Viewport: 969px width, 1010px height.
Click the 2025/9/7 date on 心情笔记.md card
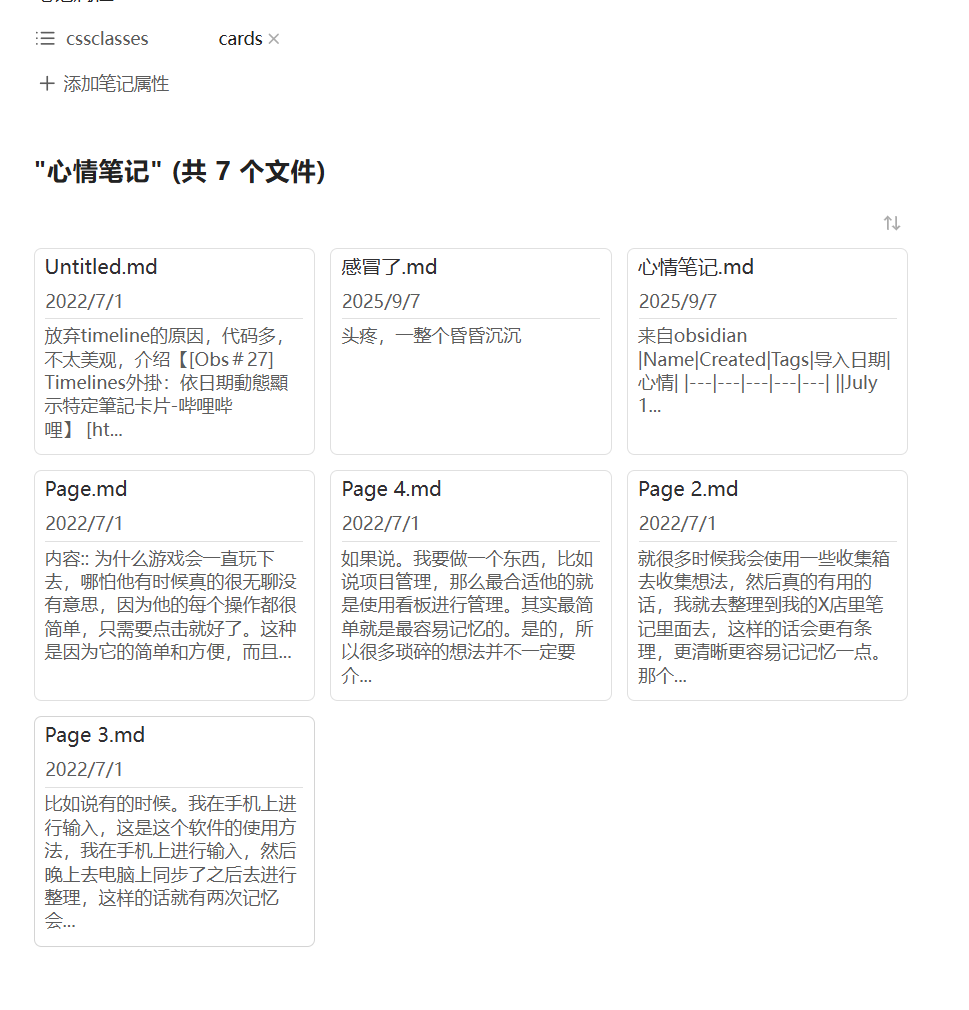(x=678, y=302)
